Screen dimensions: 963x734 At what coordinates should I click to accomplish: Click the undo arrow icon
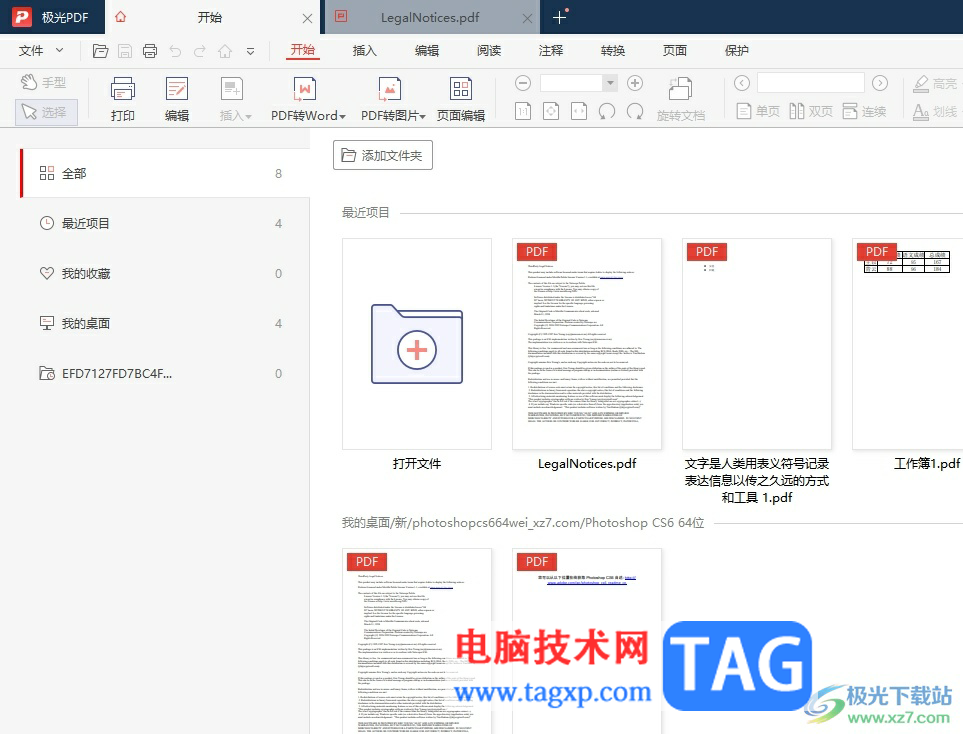(175, 51)
